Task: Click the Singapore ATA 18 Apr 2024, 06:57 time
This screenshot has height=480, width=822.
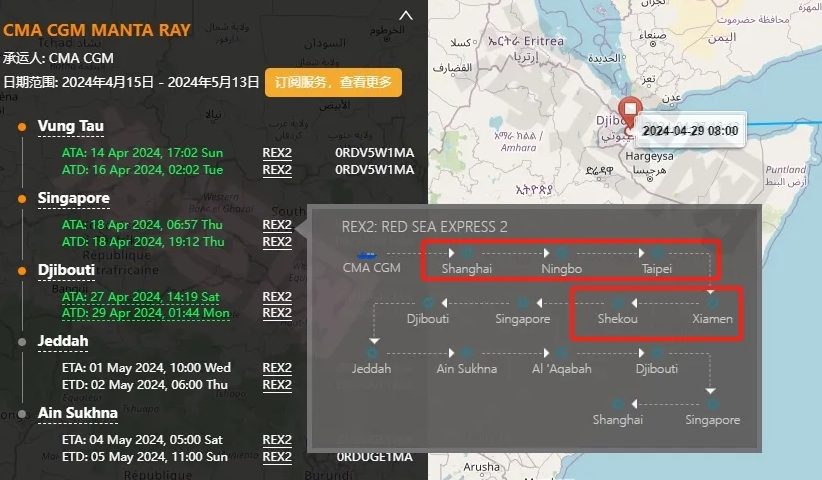Action: point(142,225)
